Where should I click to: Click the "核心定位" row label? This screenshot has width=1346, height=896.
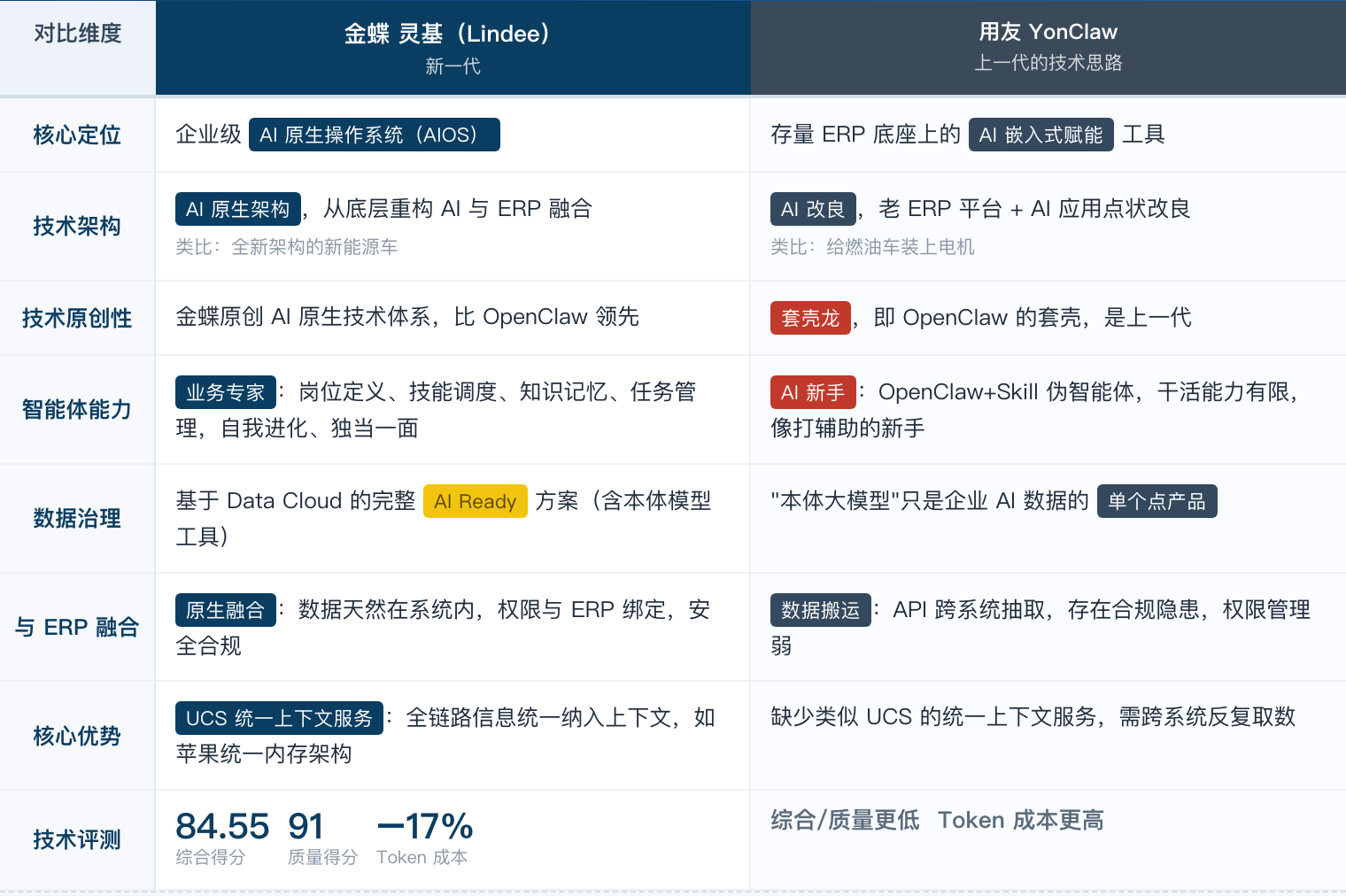(x=77, y=135)
